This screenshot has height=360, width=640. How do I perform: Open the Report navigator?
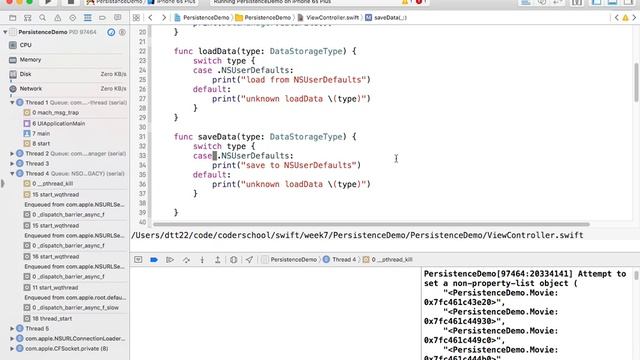click(118, 18)
